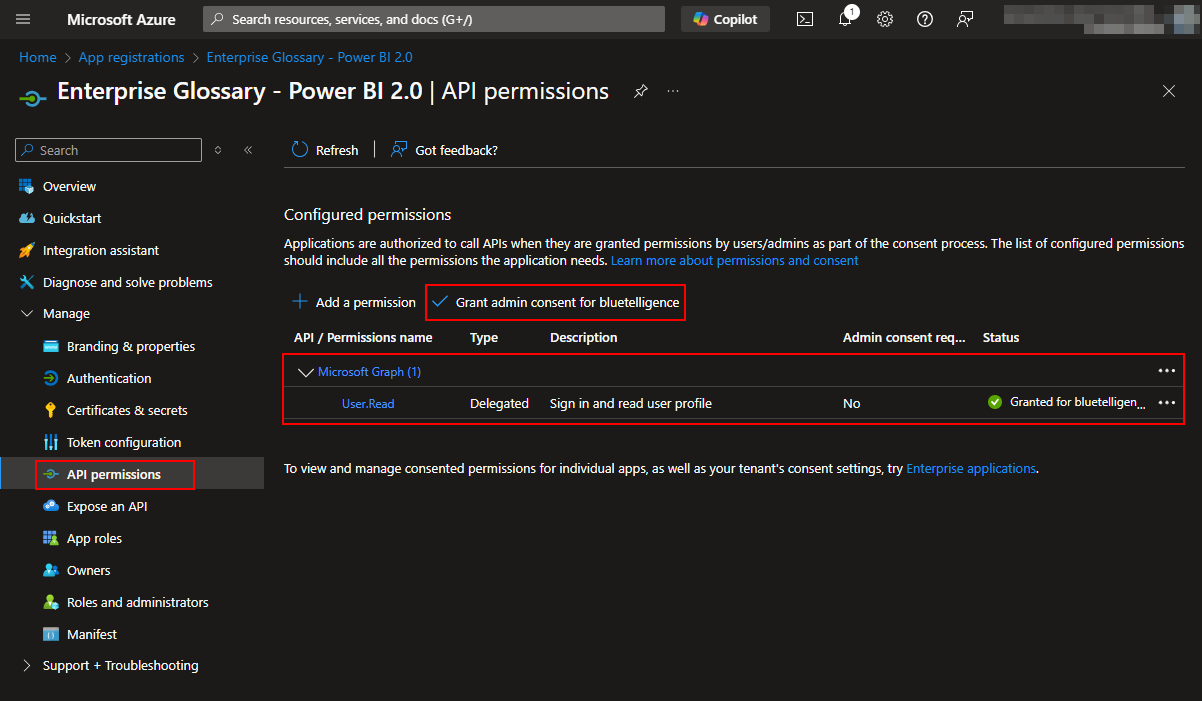This screenshot has width=1202, height=701.
Task: Click the Feedback icon in top bar
Action: point(965,19)
